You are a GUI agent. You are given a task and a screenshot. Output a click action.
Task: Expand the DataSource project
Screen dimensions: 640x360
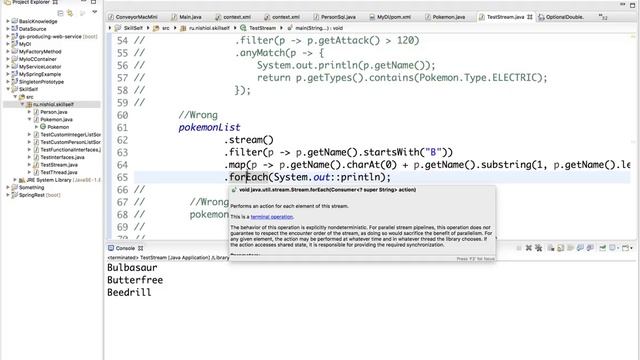pyautogui.click(x=8, y=29)
